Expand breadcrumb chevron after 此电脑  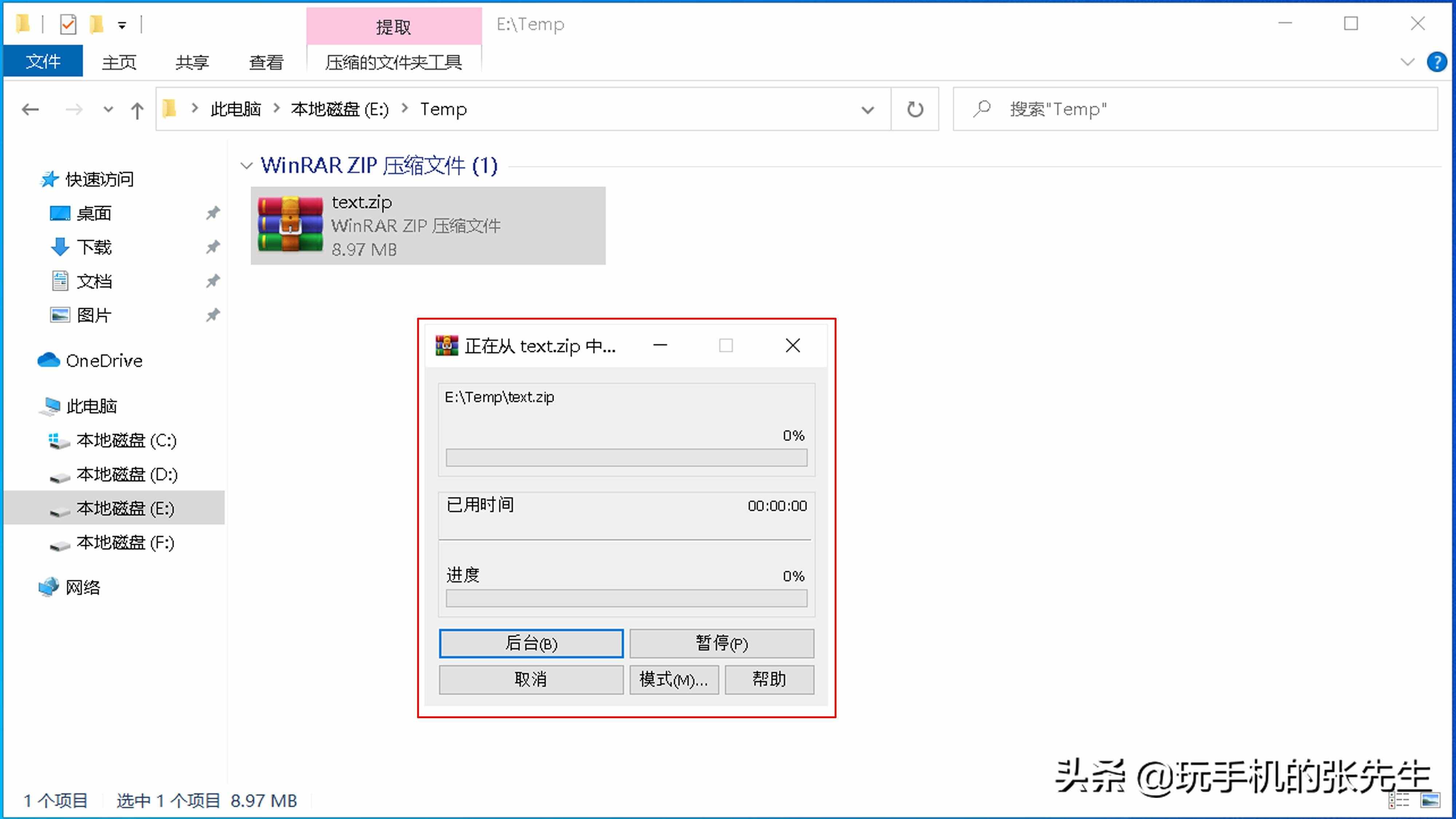[276, 108]
